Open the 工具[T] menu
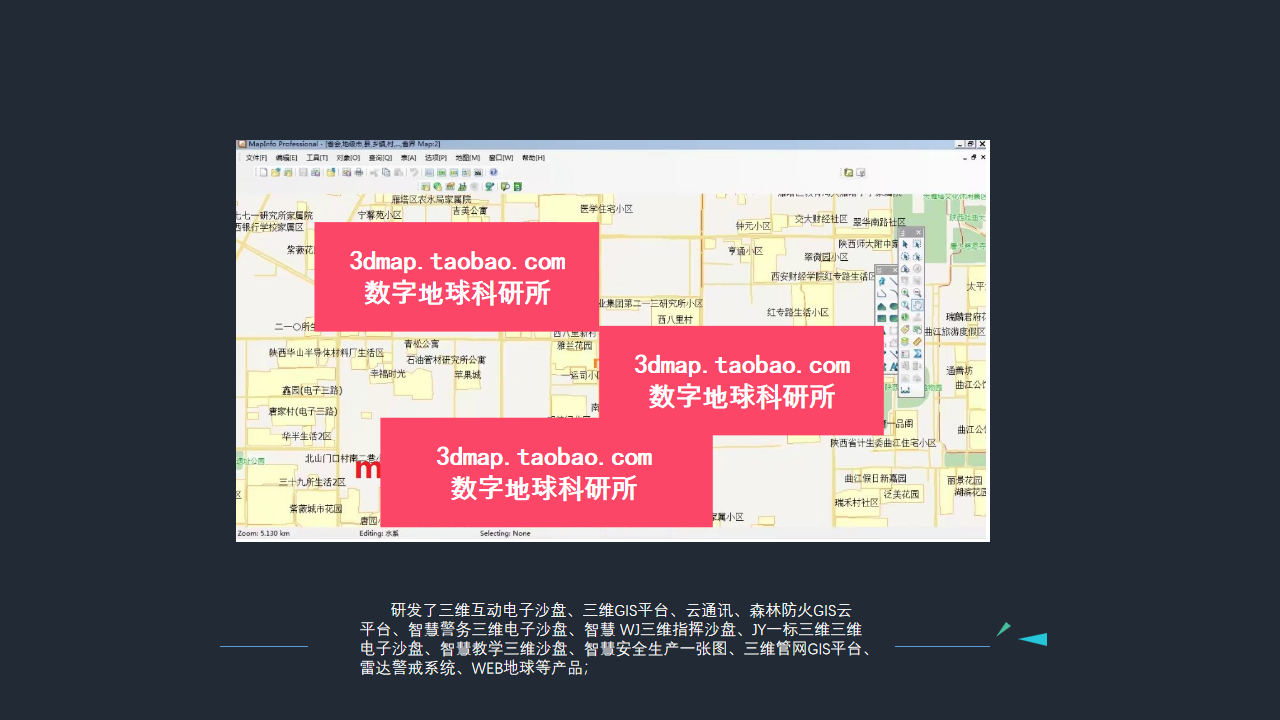1280x720 pixels. pos(317,158)
